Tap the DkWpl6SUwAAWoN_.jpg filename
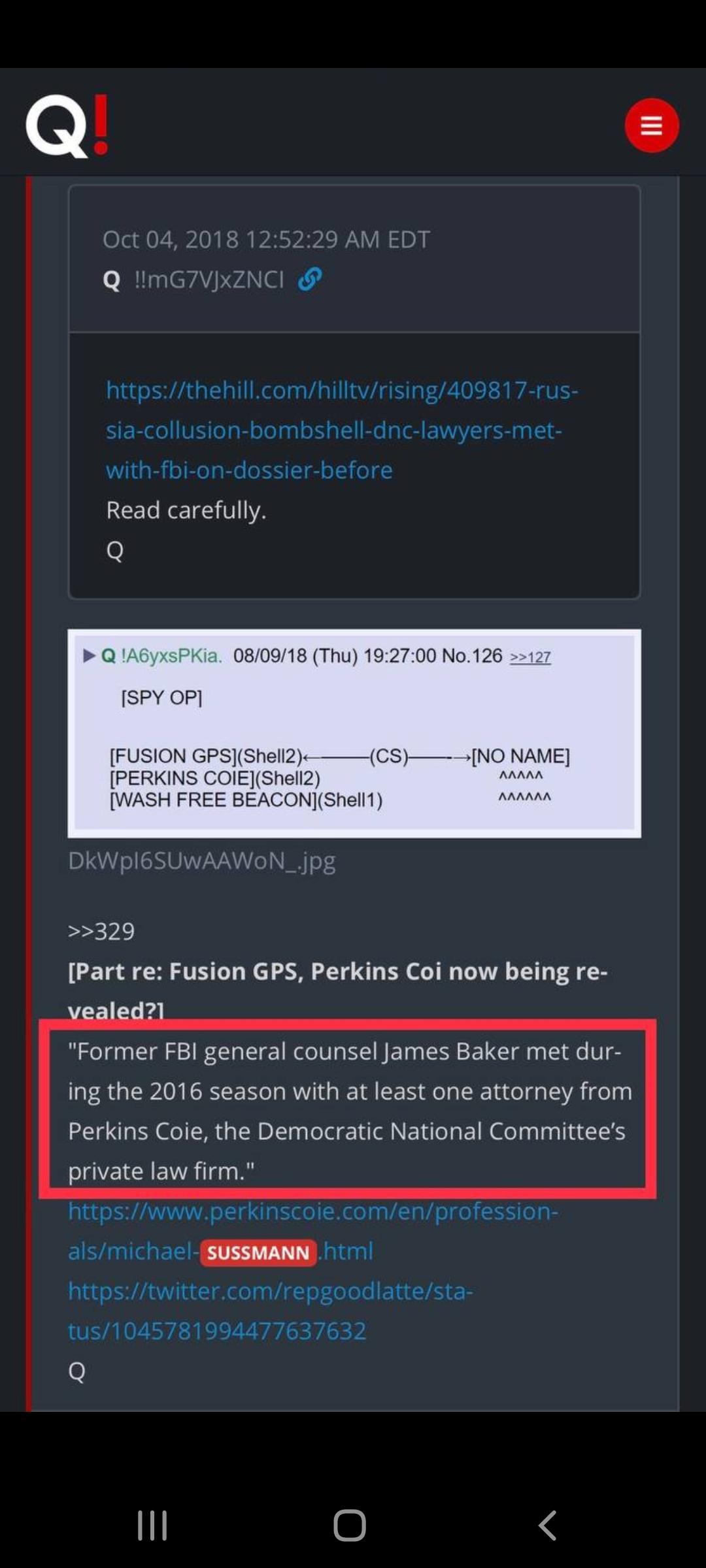The height and width of the screenshot is (1568, 706). pos(202,860)
